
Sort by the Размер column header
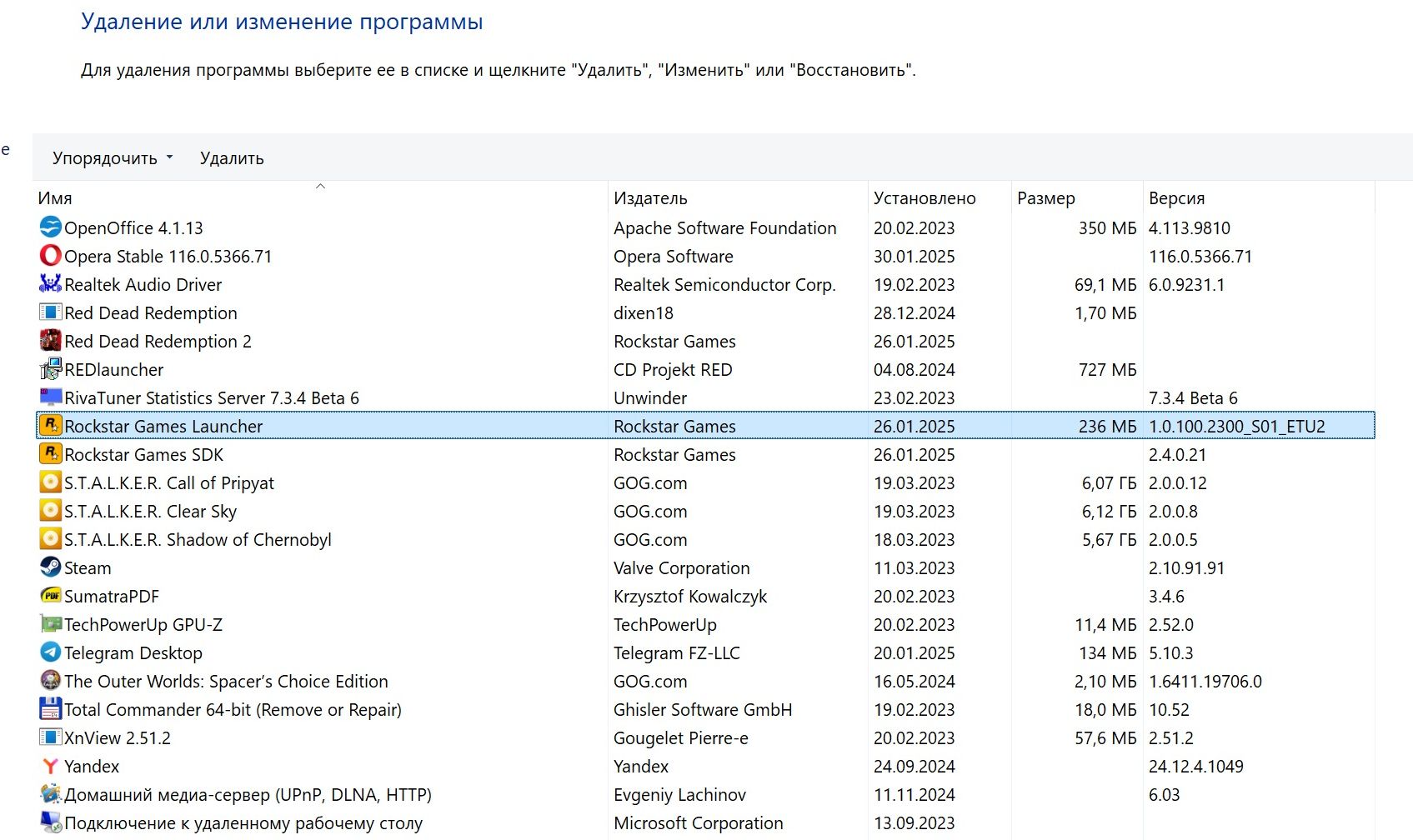click(1045, 198)
